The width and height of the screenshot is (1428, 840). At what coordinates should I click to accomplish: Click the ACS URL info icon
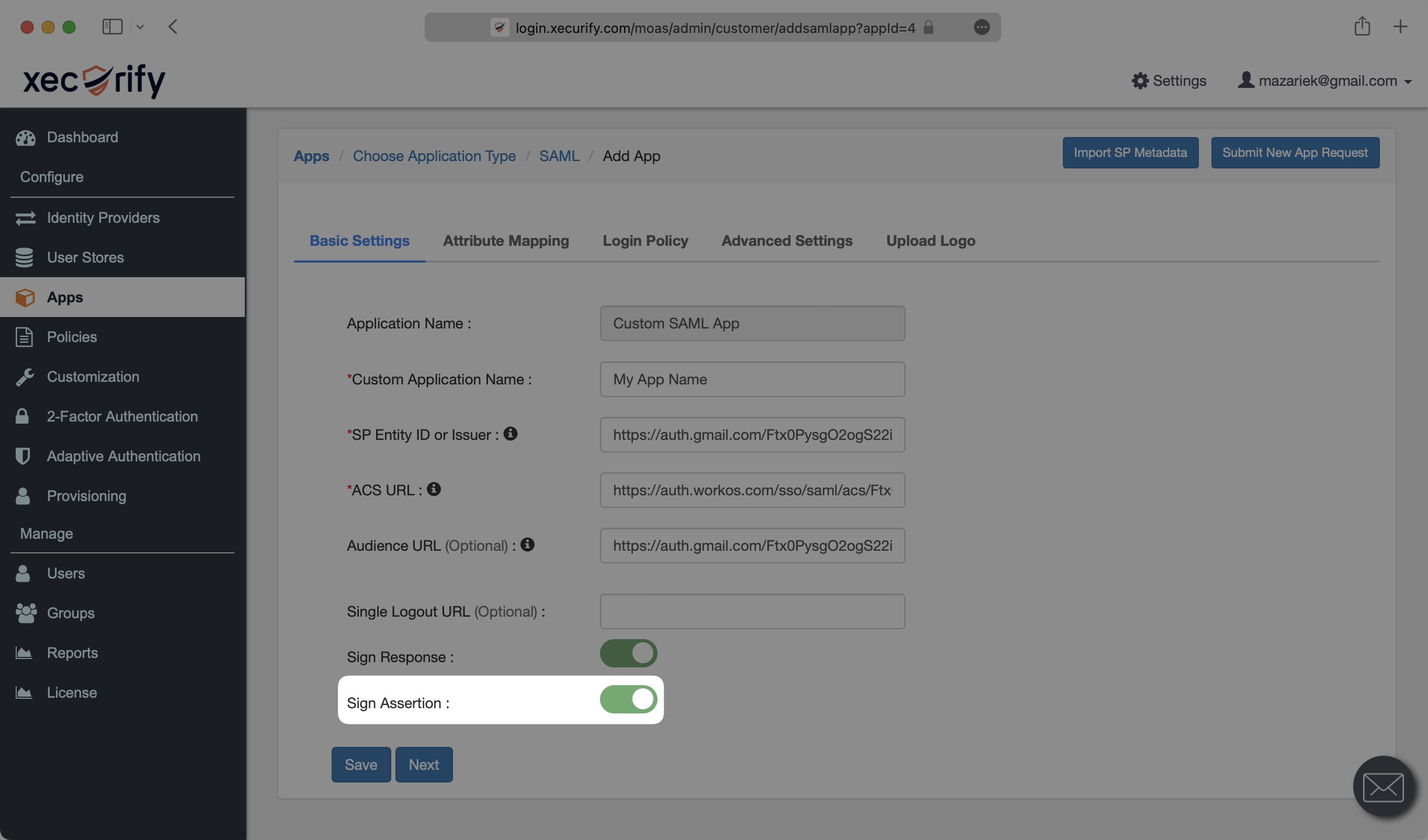pos(433,489)
